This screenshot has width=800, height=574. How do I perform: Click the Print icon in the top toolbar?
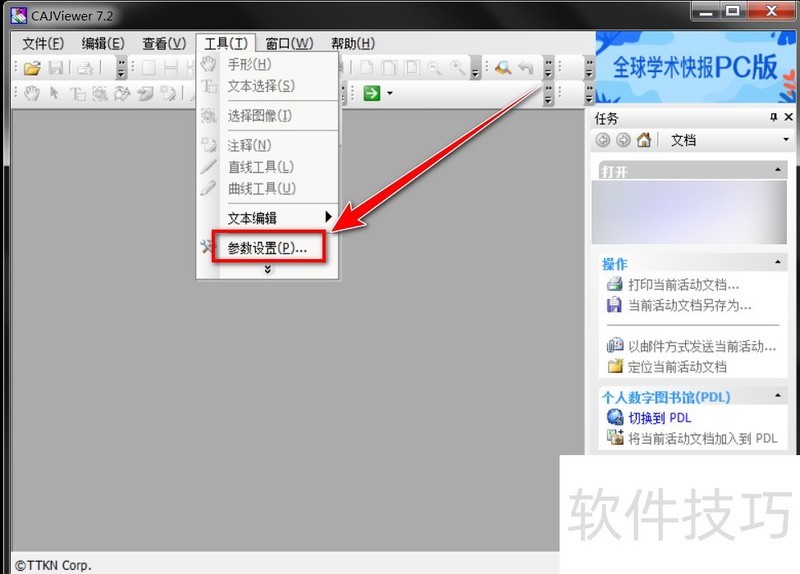tap(85, 68)
